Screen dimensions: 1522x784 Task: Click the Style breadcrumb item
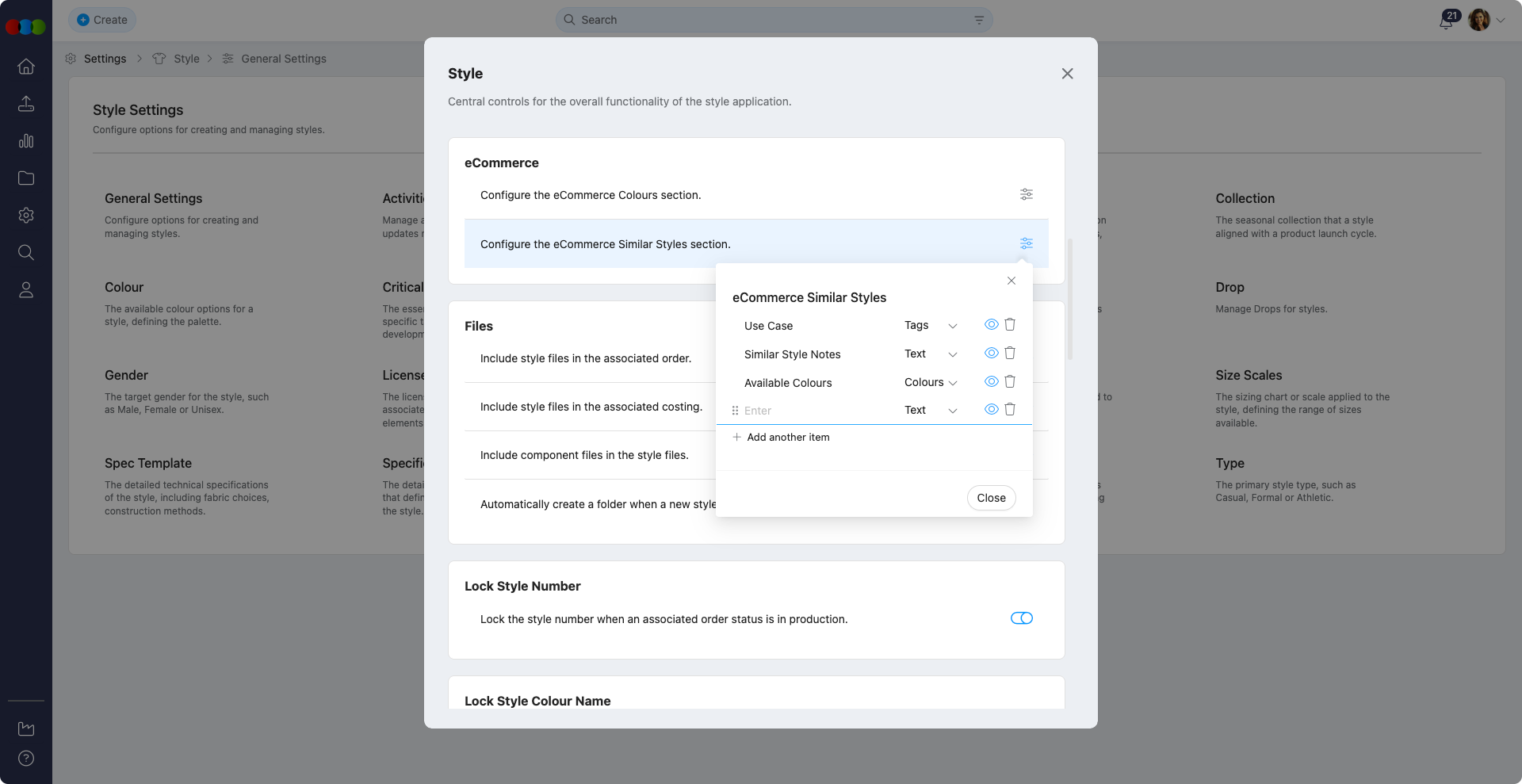click(x=186, y=59)
